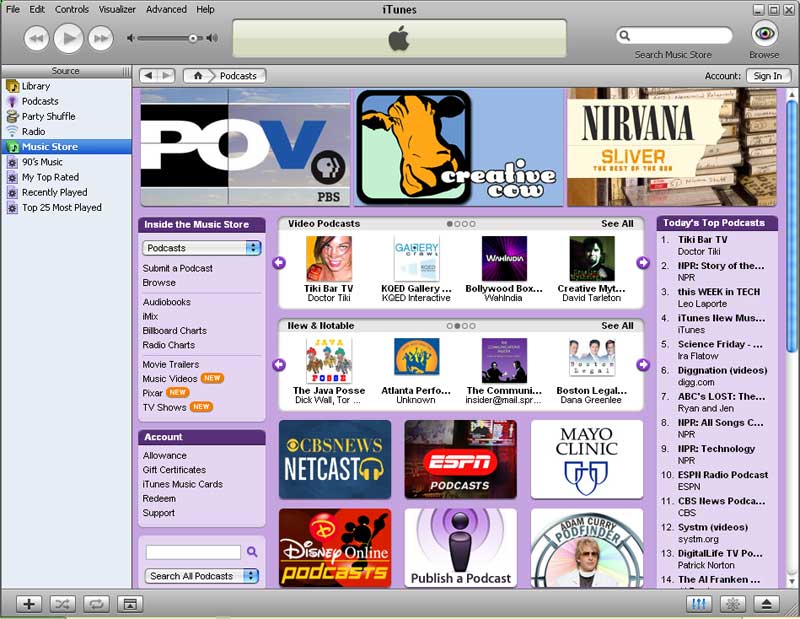800x619 pixels.
Task: Click the TV Shows link
Action: tap(164, 407)
